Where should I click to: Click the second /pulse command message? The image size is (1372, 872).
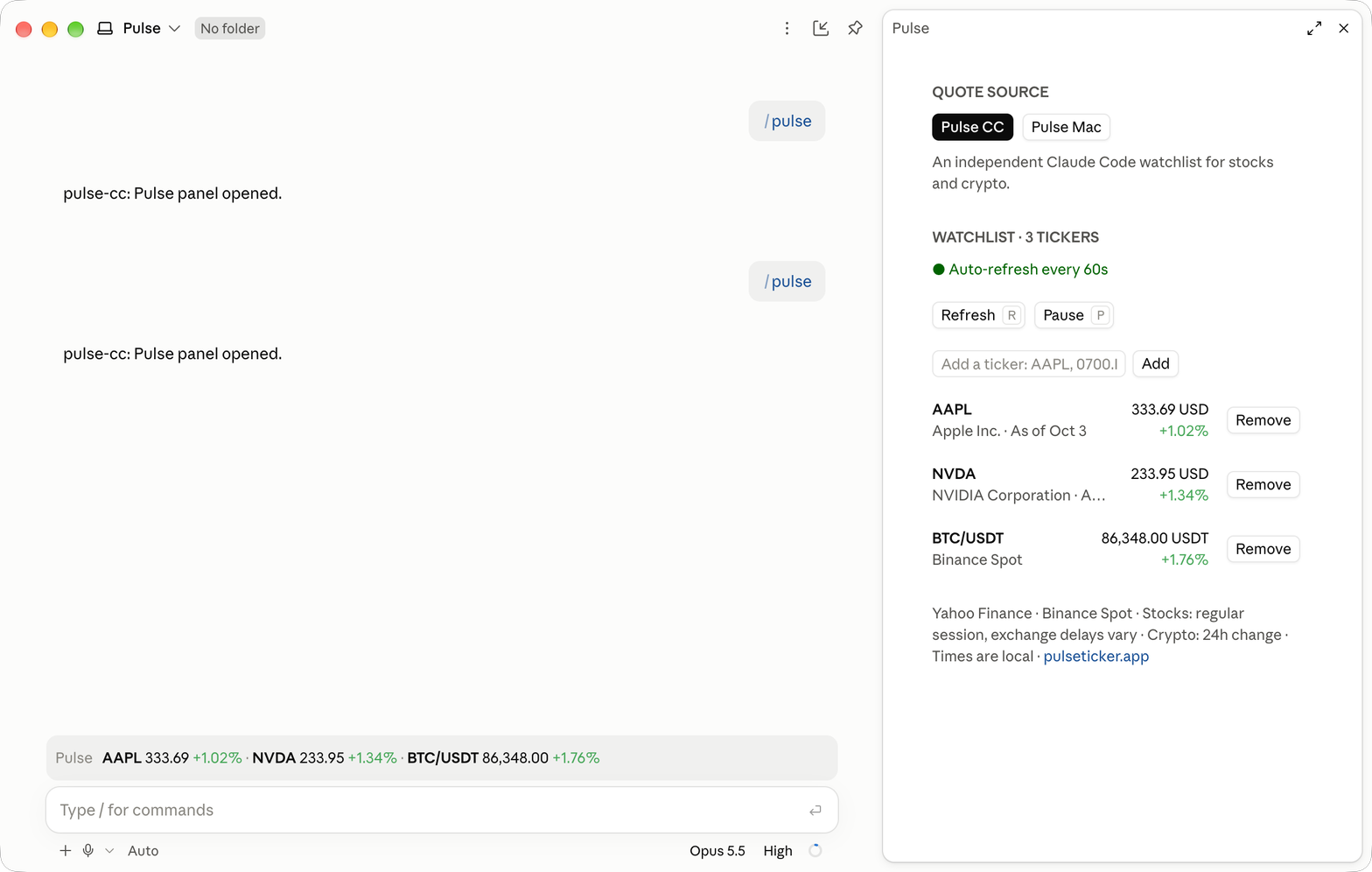point(787,281)
